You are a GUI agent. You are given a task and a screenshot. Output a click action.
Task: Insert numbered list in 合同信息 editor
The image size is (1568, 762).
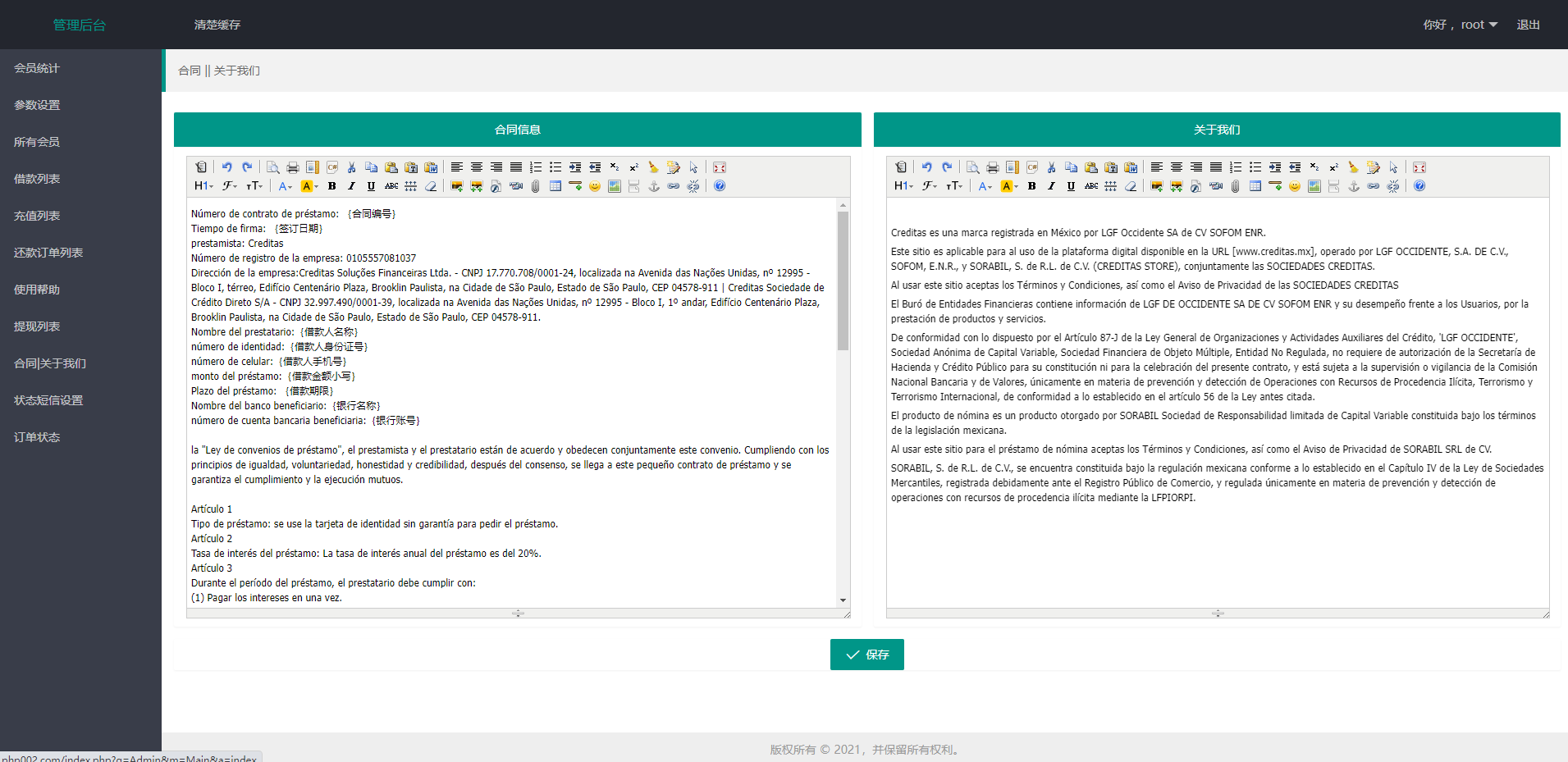click(x=536, y=167)
